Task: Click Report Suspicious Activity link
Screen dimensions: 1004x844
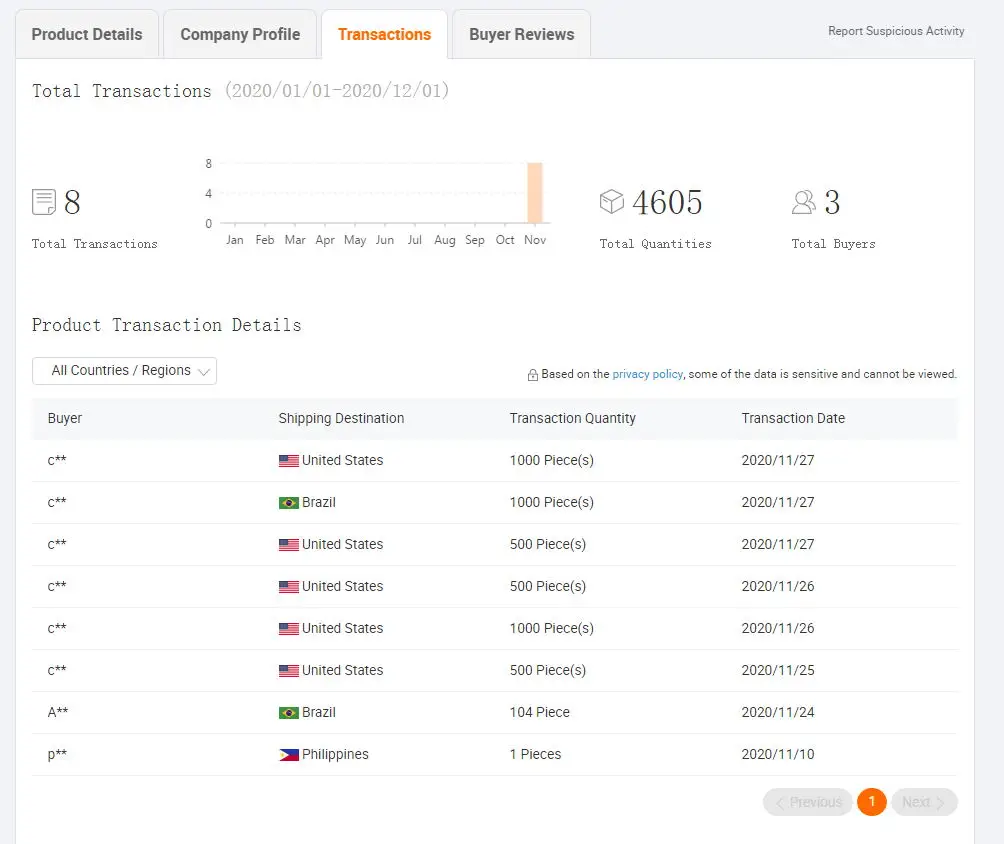Action: 896,31
